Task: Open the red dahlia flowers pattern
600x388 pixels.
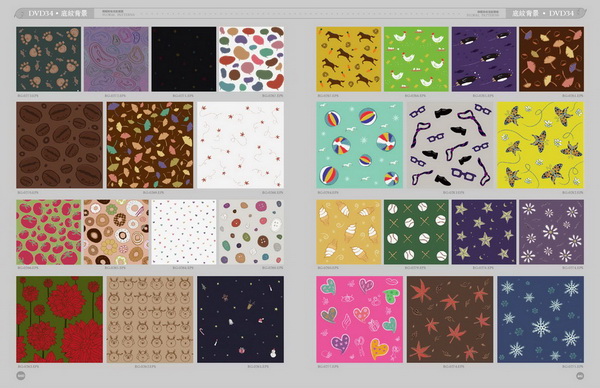Action: 60,320
